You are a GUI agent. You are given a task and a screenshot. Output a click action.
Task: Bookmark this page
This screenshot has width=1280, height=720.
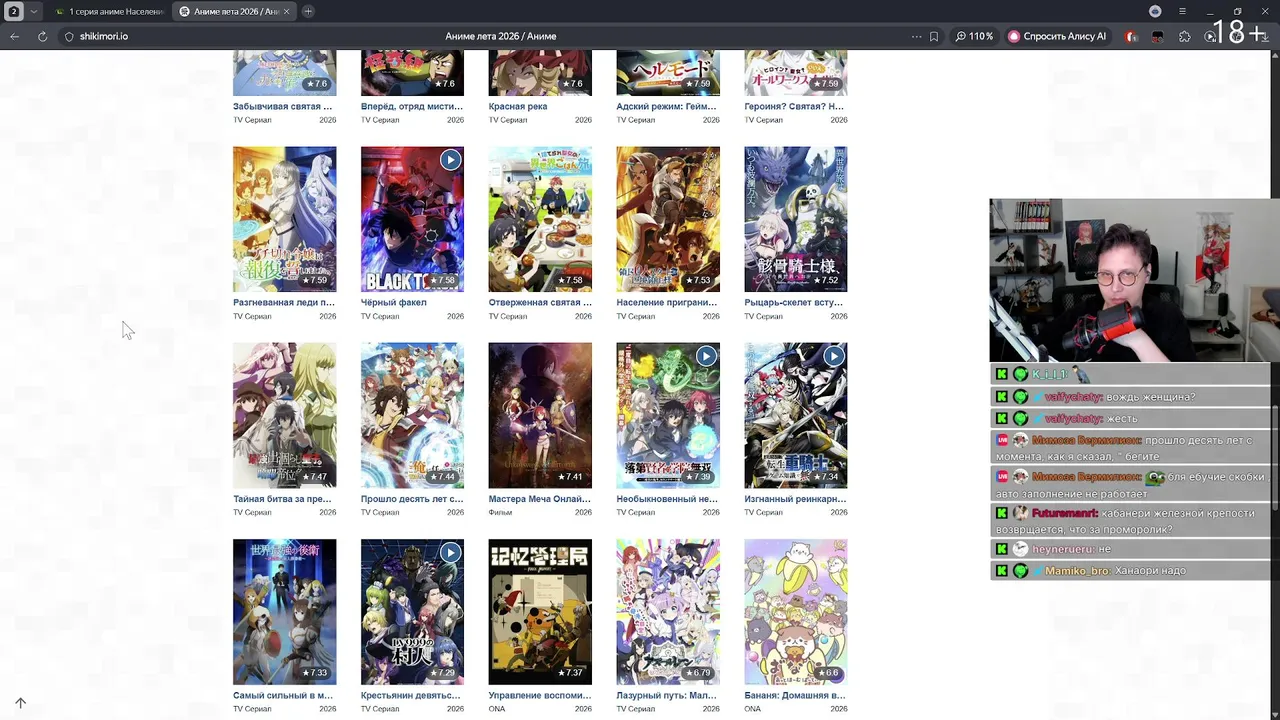934,36
